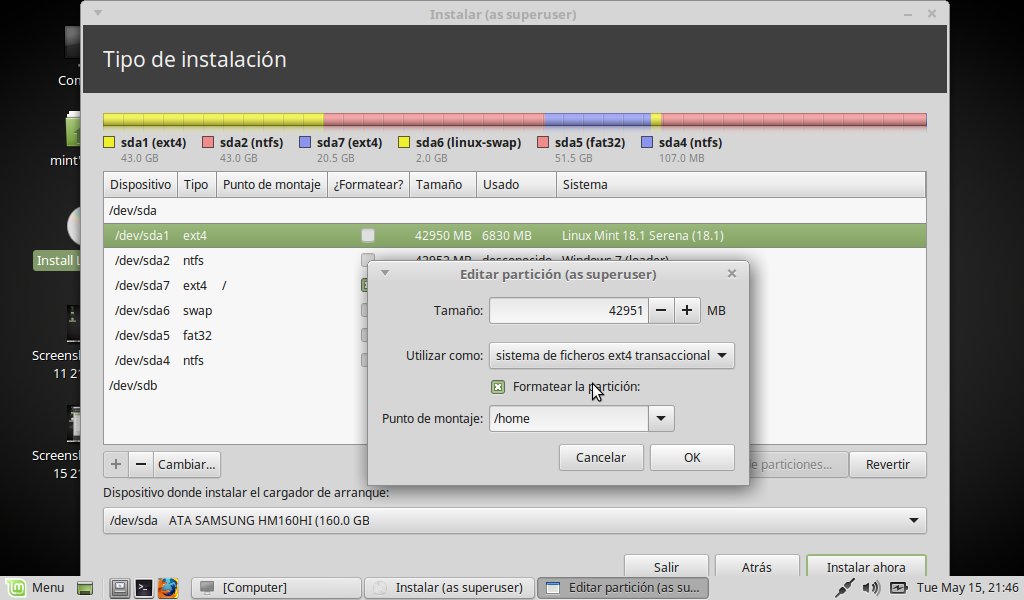Launch Terminal from the taskbar
Screen dimensions: 1024x600
[x=144, y=588]
